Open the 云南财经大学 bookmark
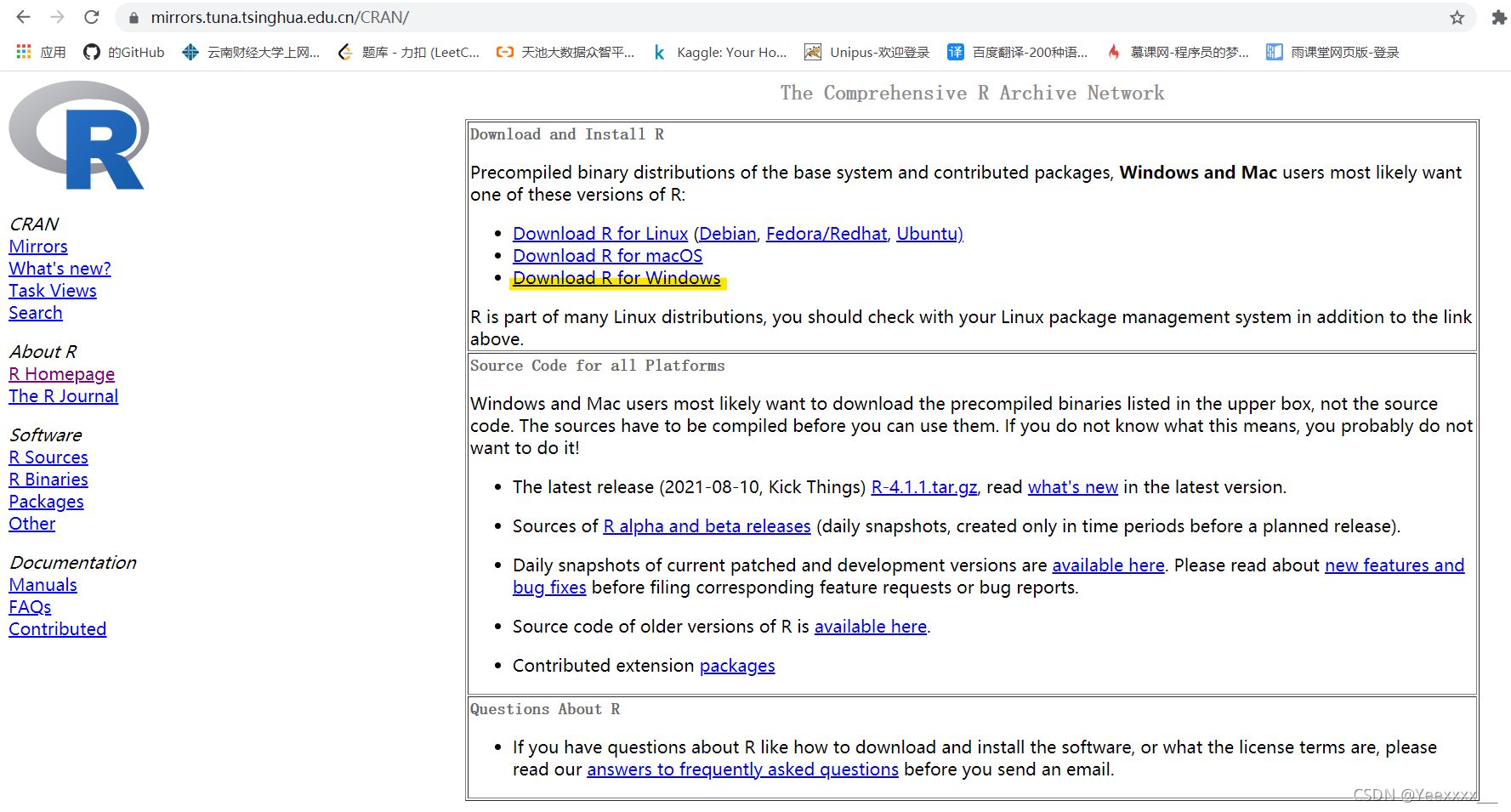 tap(251, 52)
